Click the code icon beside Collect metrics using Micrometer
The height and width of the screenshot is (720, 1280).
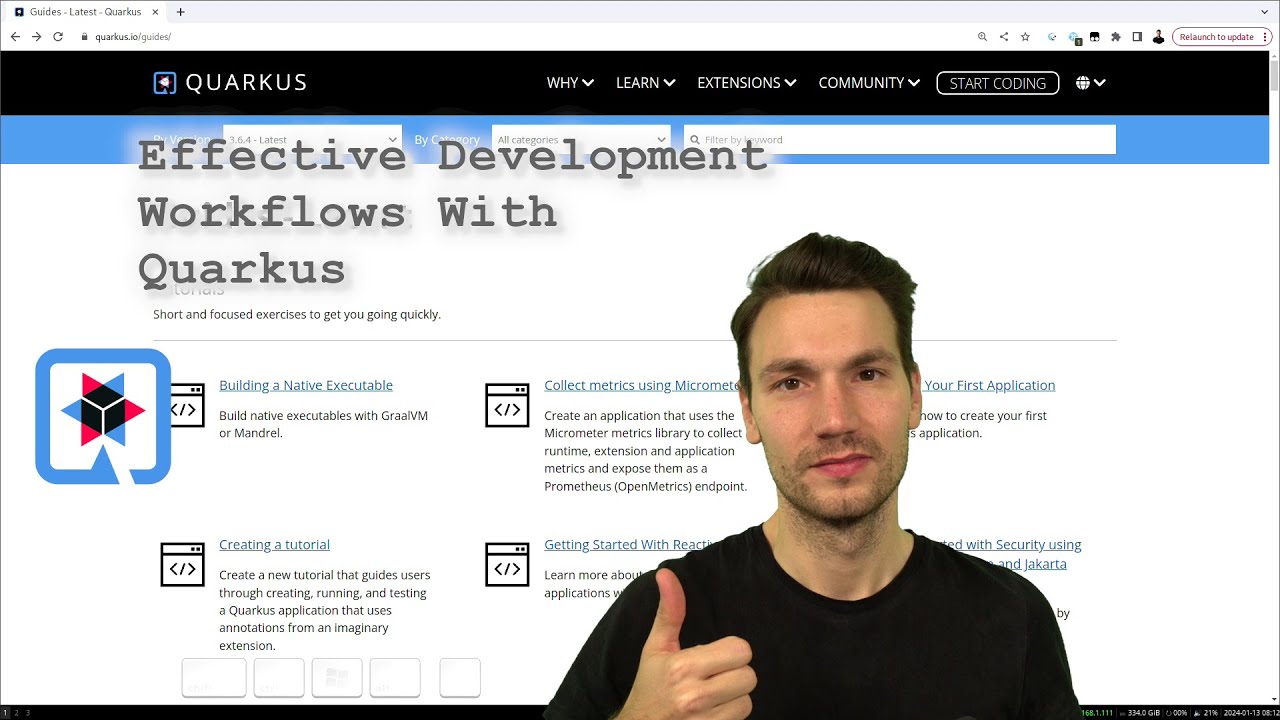tap(507, 405)
